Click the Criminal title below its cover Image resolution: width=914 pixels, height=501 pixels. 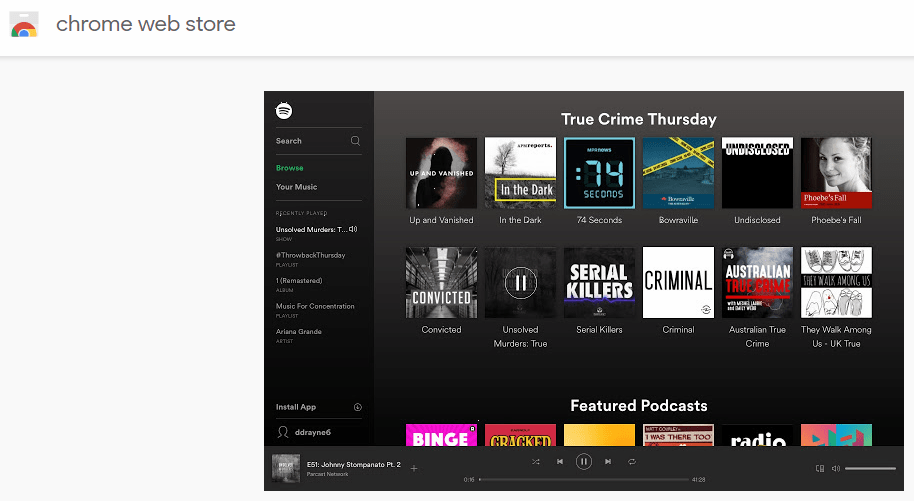pyautogui.click(x=679, y=330)
